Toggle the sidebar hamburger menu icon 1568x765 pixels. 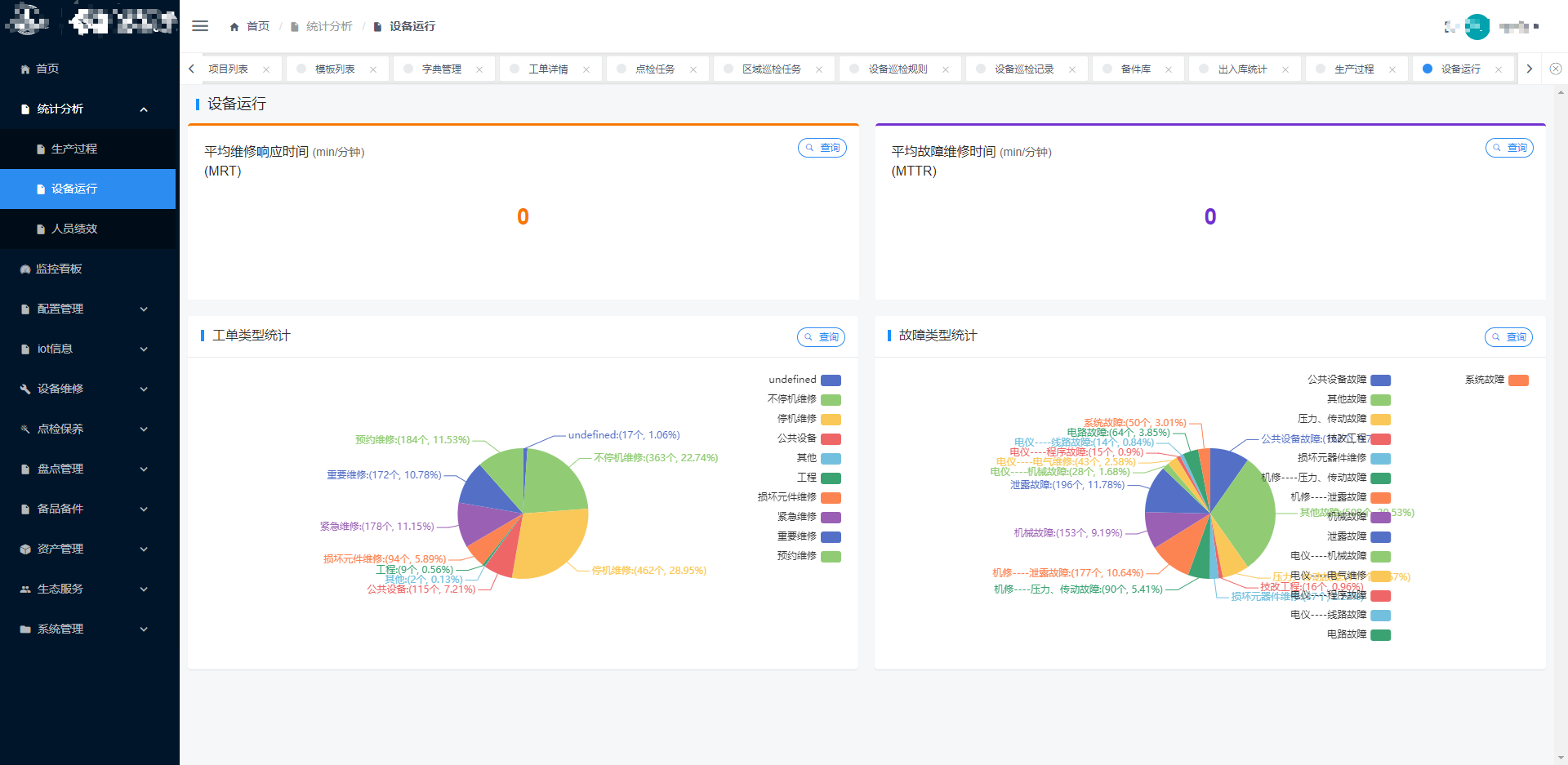200,26
